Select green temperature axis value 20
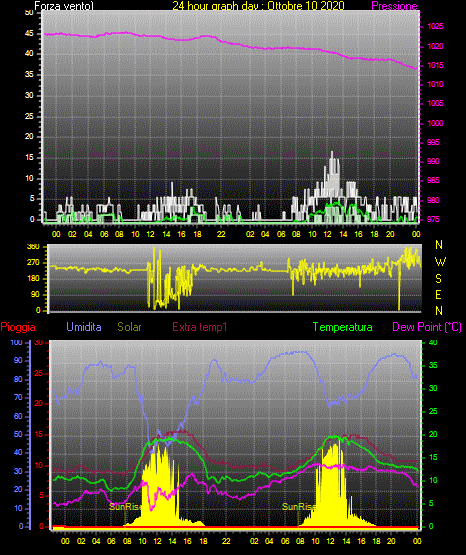Screen dimensions: 466x555 click(433, 434)
